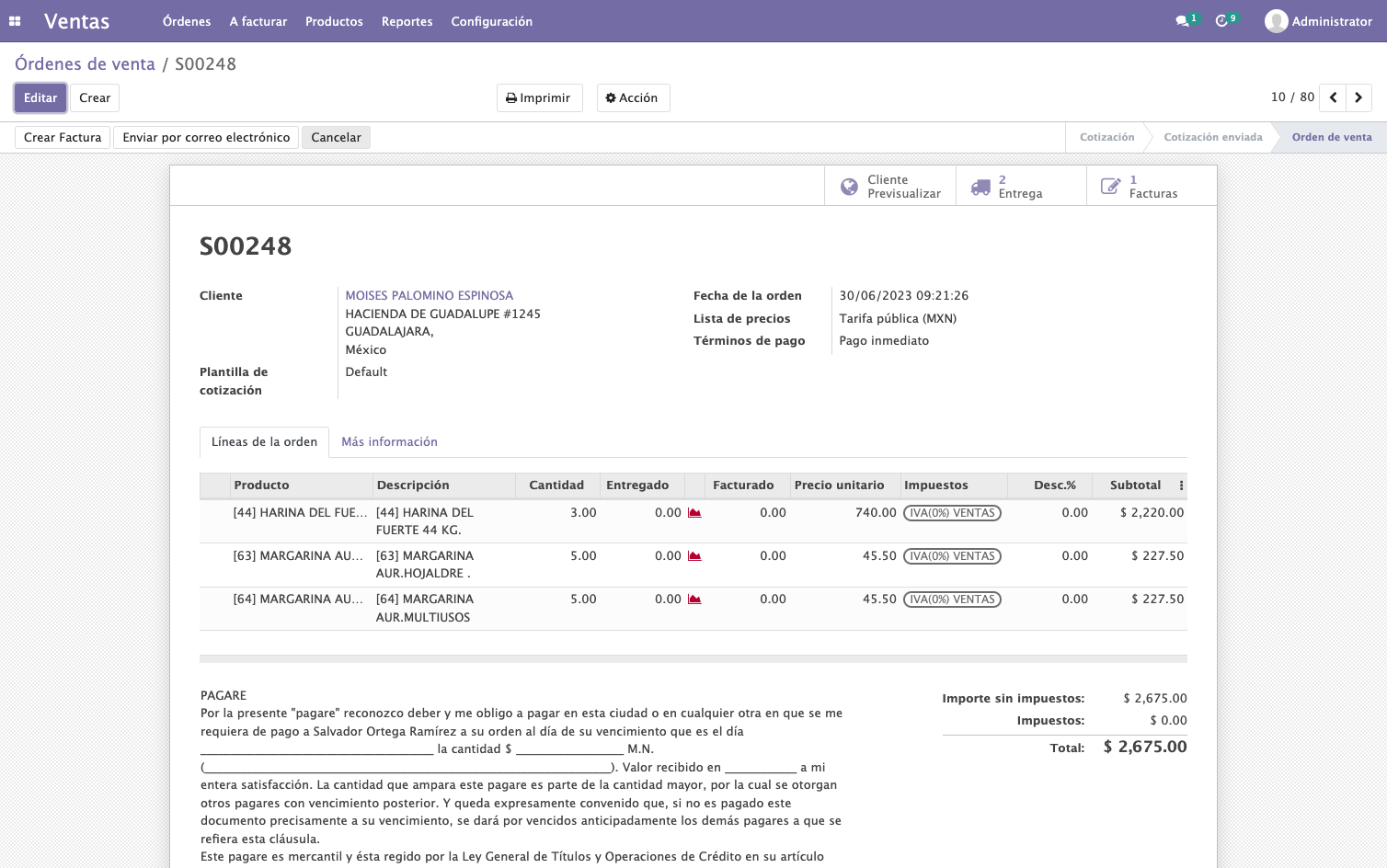Open the optional columns menu in table header

1181,485
